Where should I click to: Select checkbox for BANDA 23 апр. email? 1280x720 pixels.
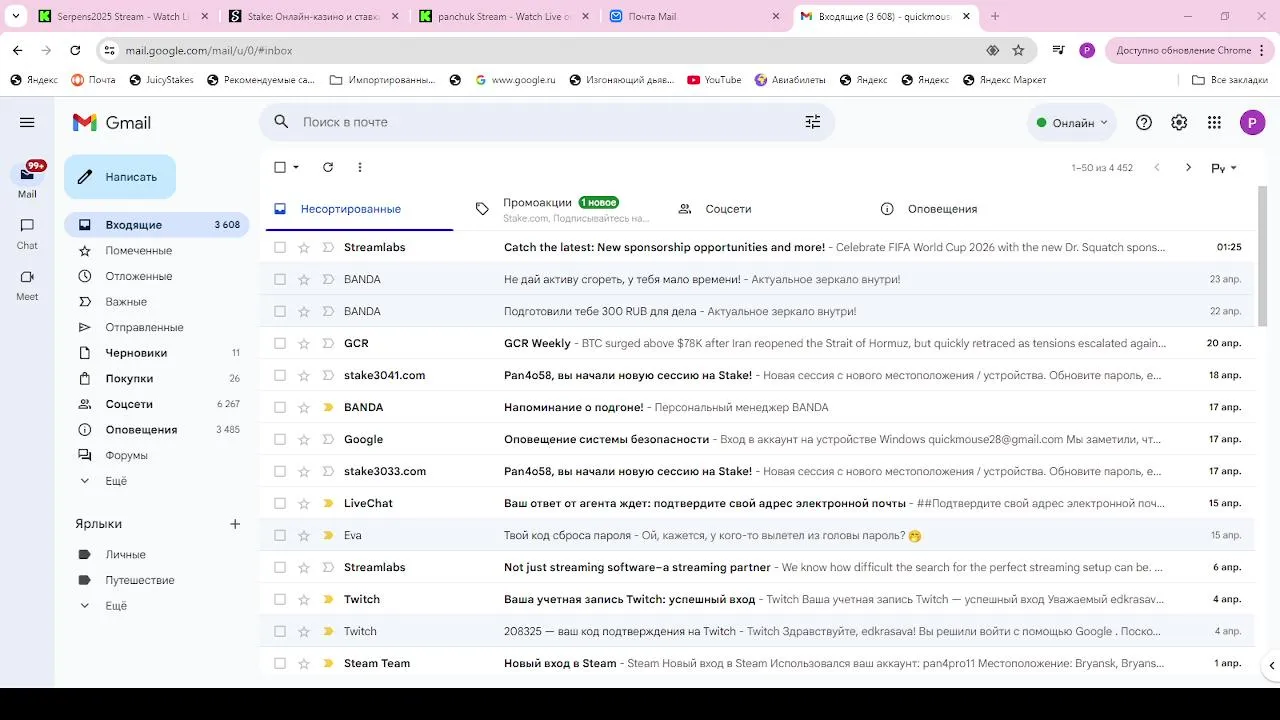[280, 279]
